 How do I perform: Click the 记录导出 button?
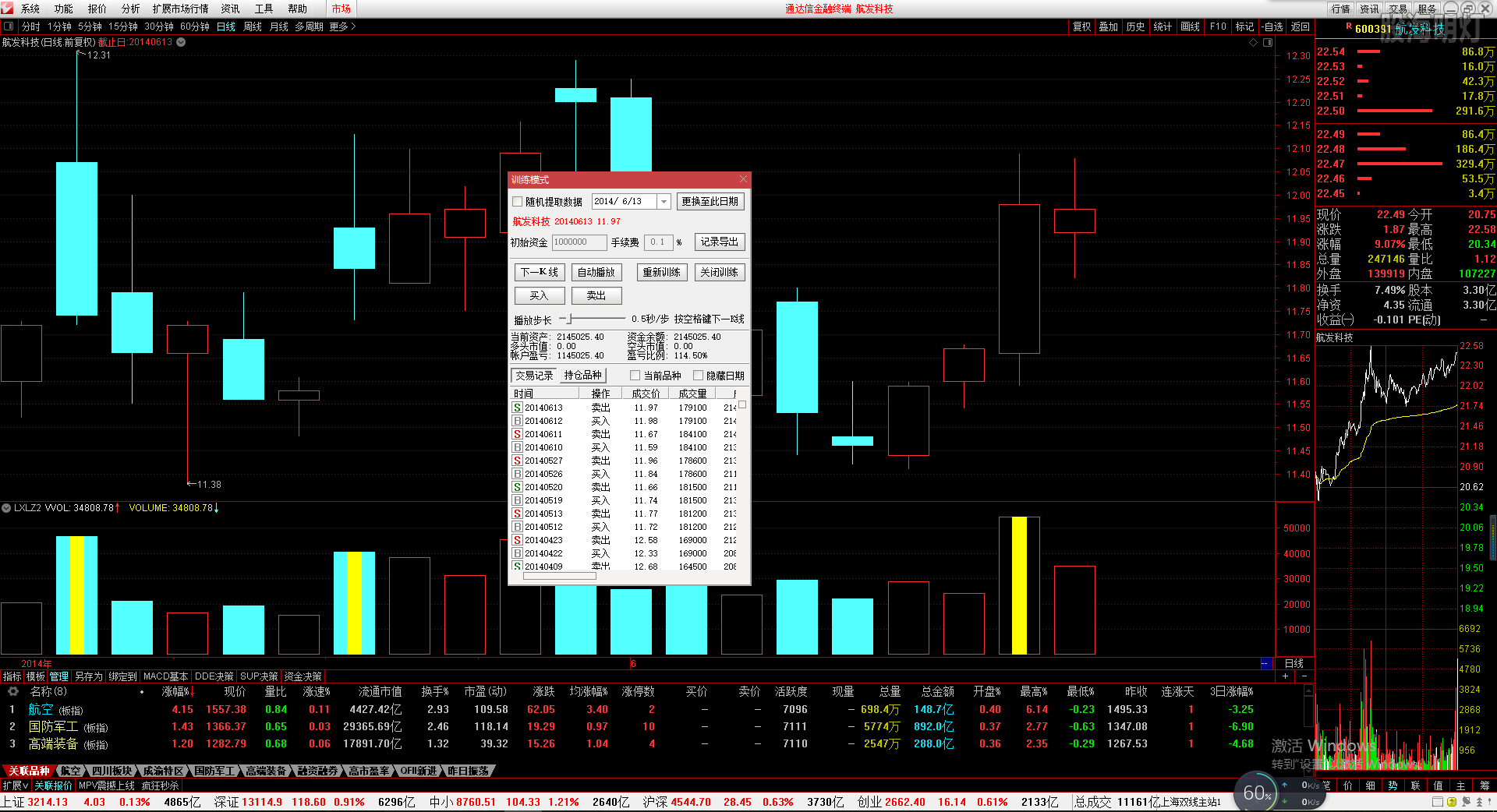tap(719, 242)
